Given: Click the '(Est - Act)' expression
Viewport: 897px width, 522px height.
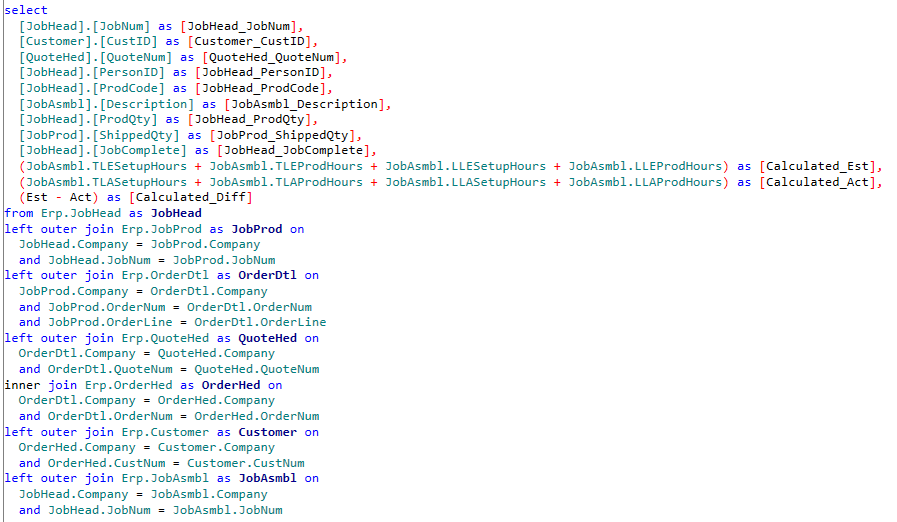Looking at the screenshot, I should coord(59,197).
